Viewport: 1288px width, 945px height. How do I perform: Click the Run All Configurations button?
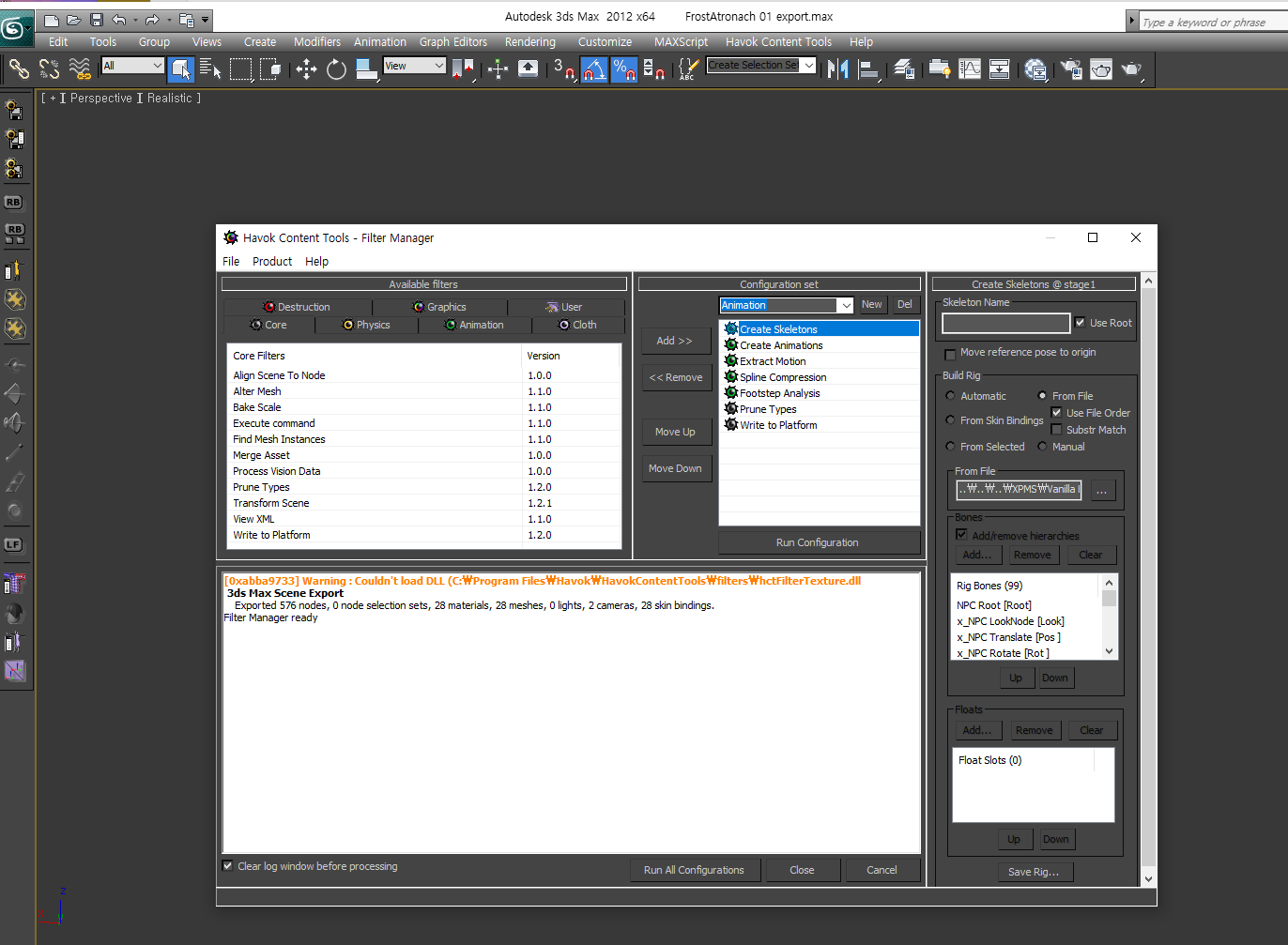[x=694, y=870]
